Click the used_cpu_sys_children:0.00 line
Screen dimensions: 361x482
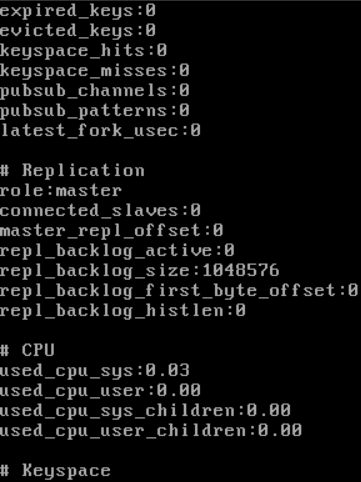(x=145, y=412)
